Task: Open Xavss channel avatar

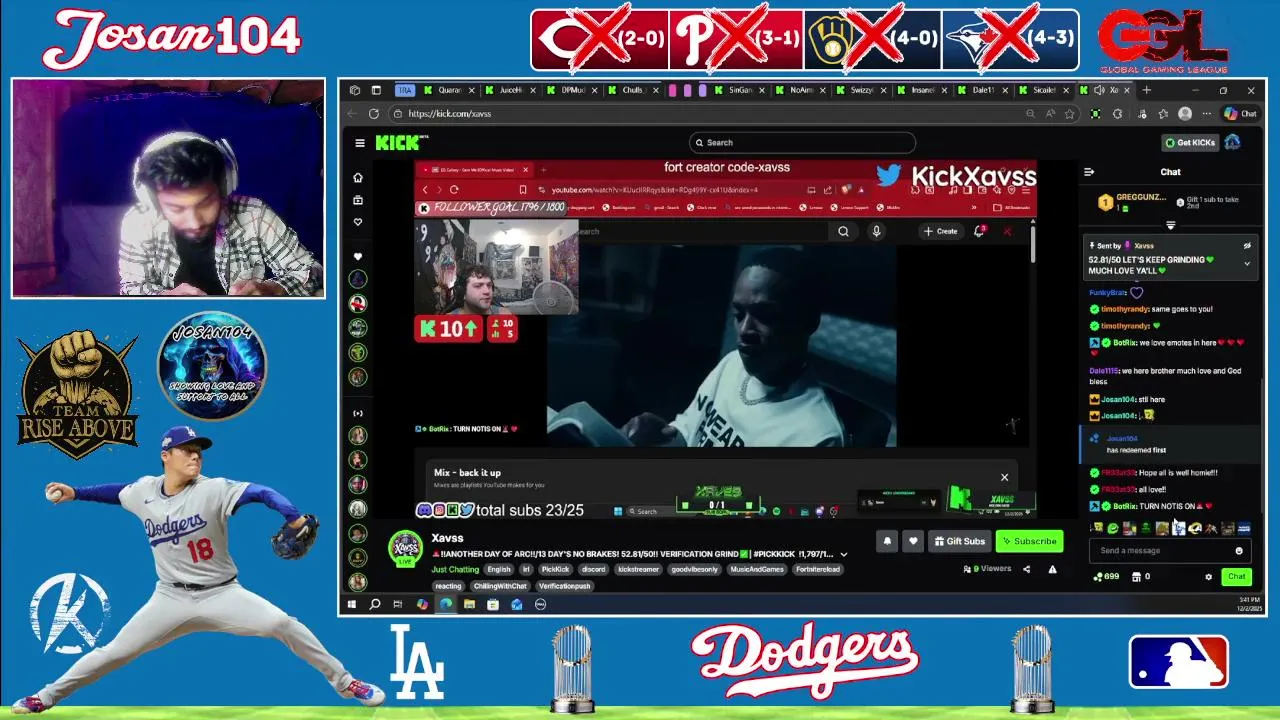Action: click(x=405, y=548)
